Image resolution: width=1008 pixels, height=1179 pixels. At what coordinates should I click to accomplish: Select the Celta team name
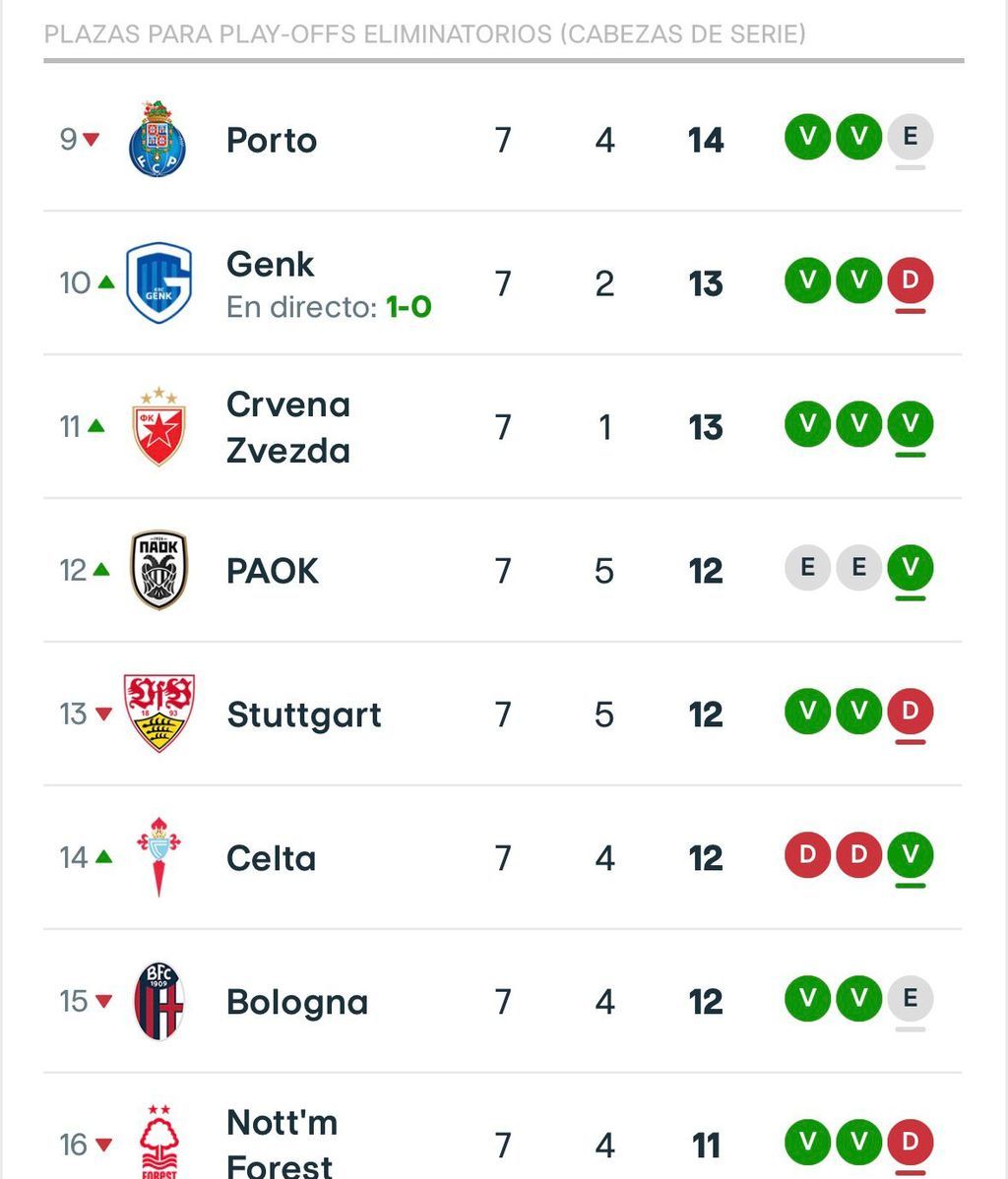[271, 858]
